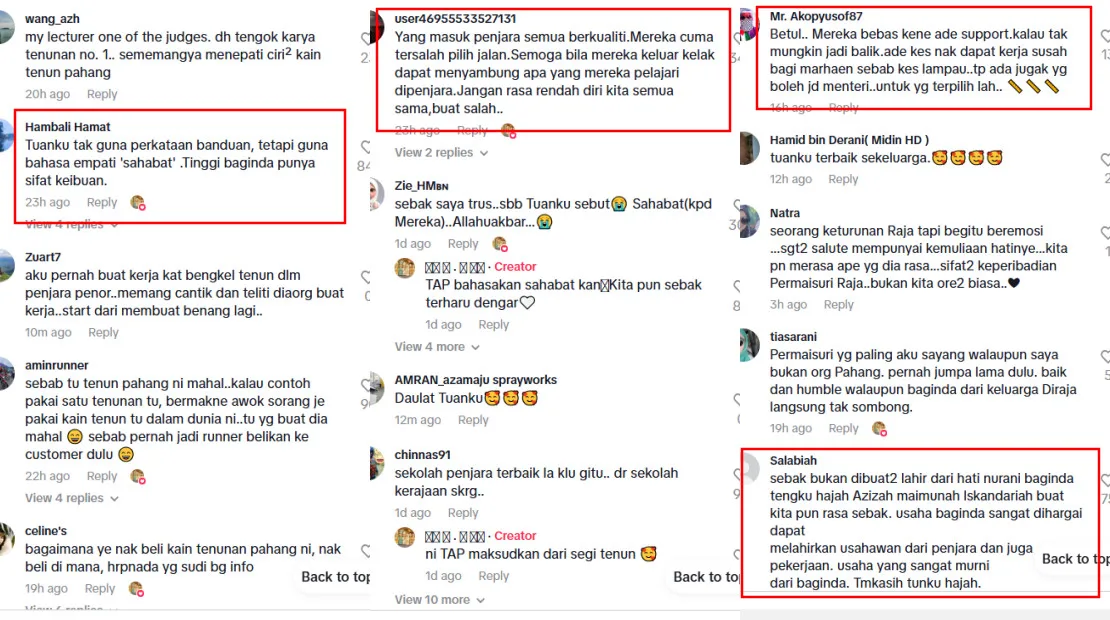Expand 'View 10 more' replies under chinnas91
The image size is (1110, 620).
440,599
